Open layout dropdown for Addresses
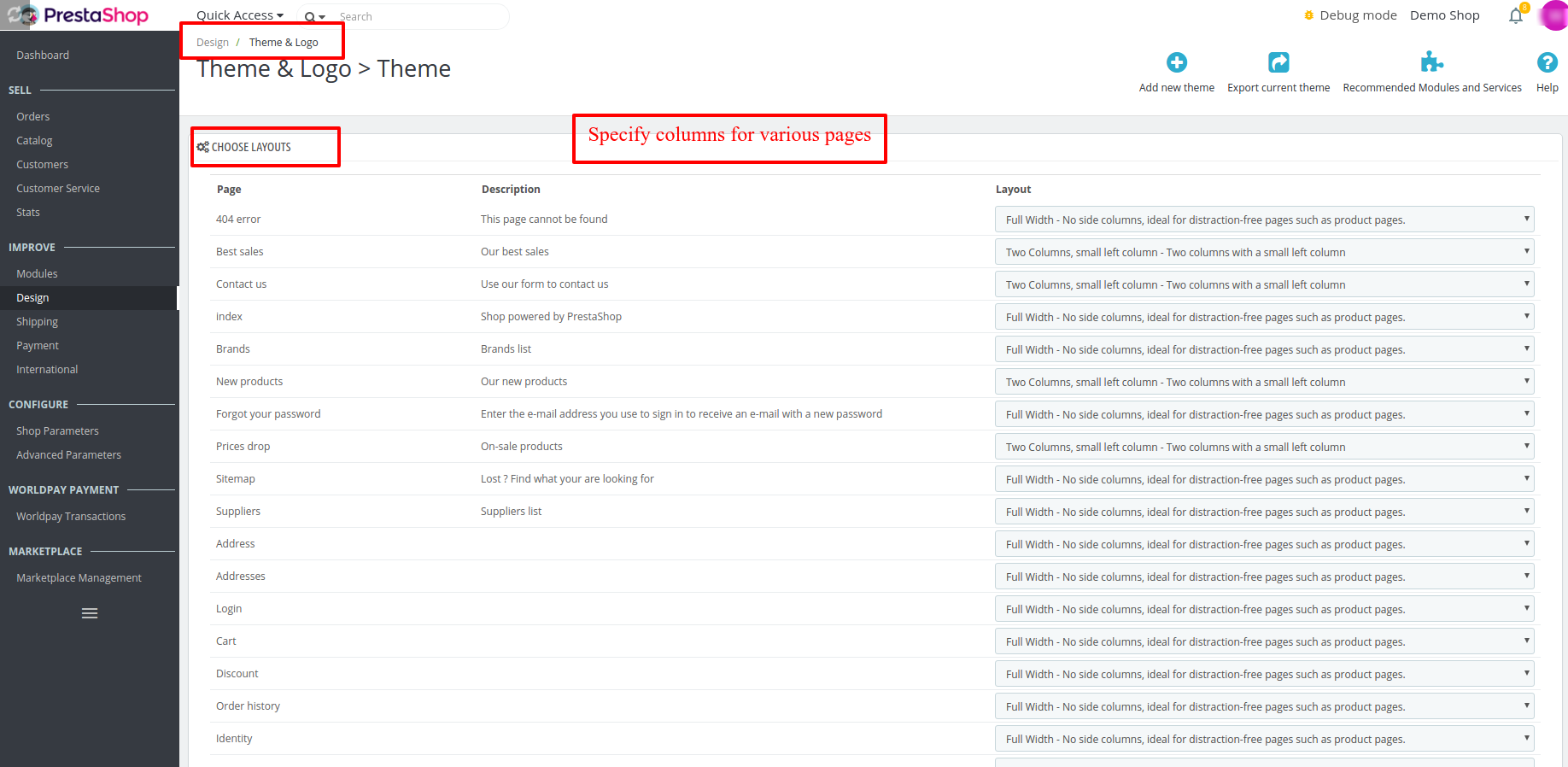Image resolution: width=1568 pixels, height=767 pixels. click(1264, 577)
